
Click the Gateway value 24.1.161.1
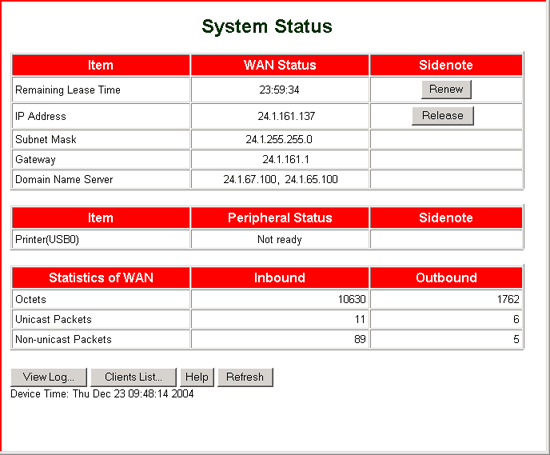point(286,160)
